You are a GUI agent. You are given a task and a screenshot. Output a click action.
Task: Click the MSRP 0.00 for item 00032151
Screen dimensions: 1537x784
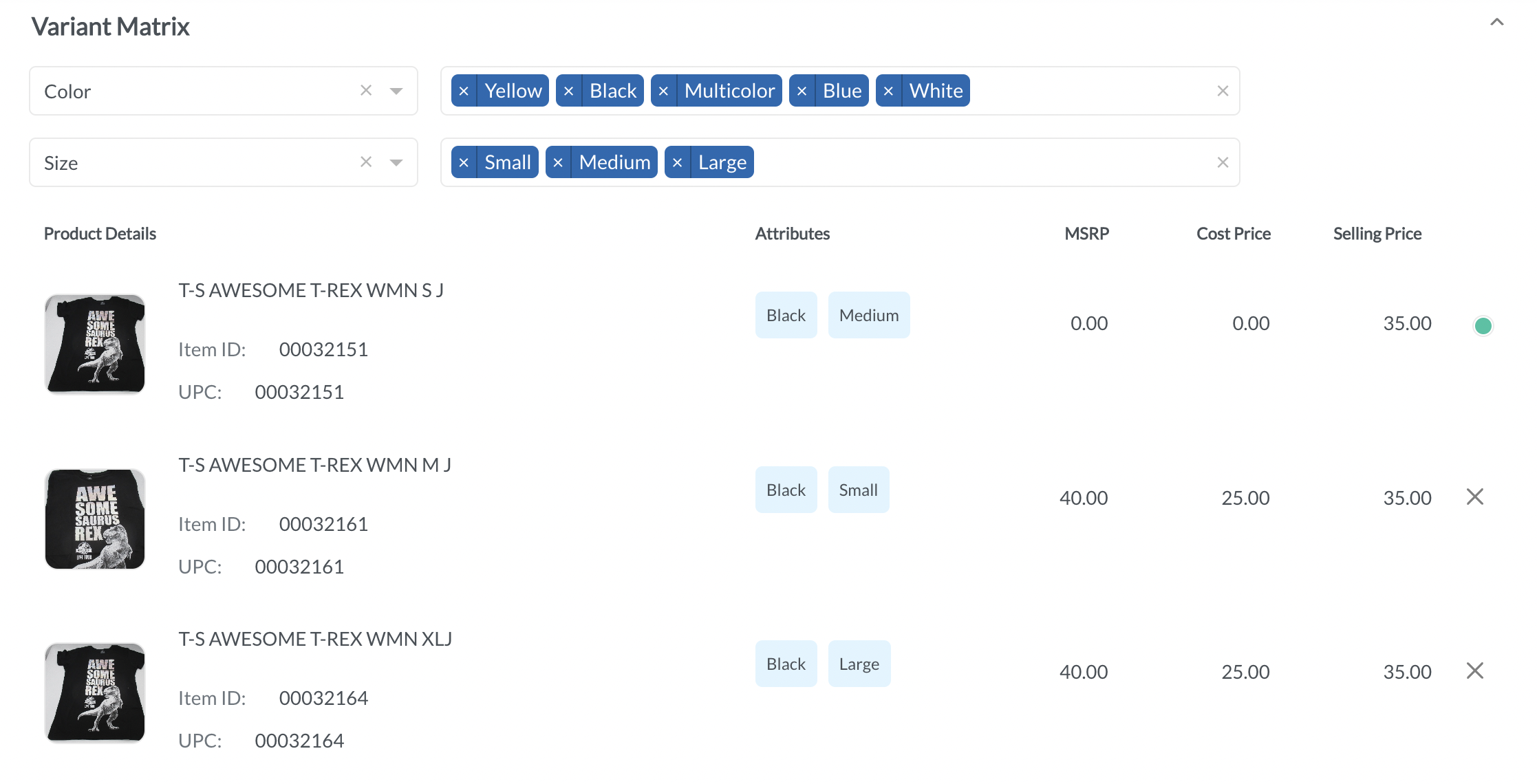[x=1089, y=323]
